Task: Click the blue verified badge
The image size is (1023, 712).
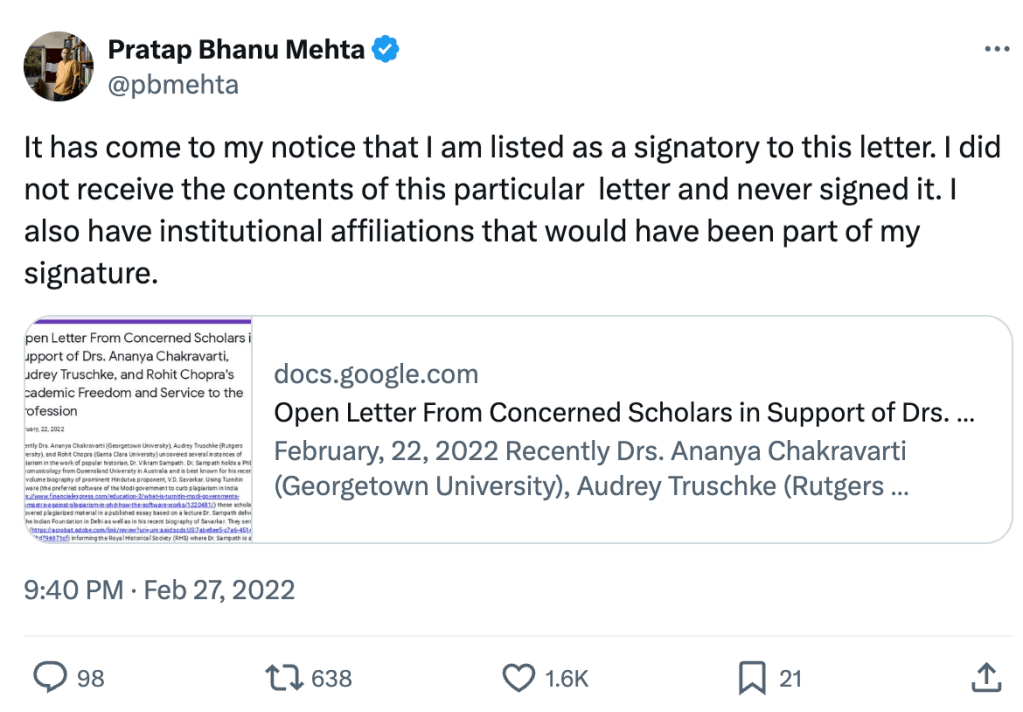Action: 386,49
